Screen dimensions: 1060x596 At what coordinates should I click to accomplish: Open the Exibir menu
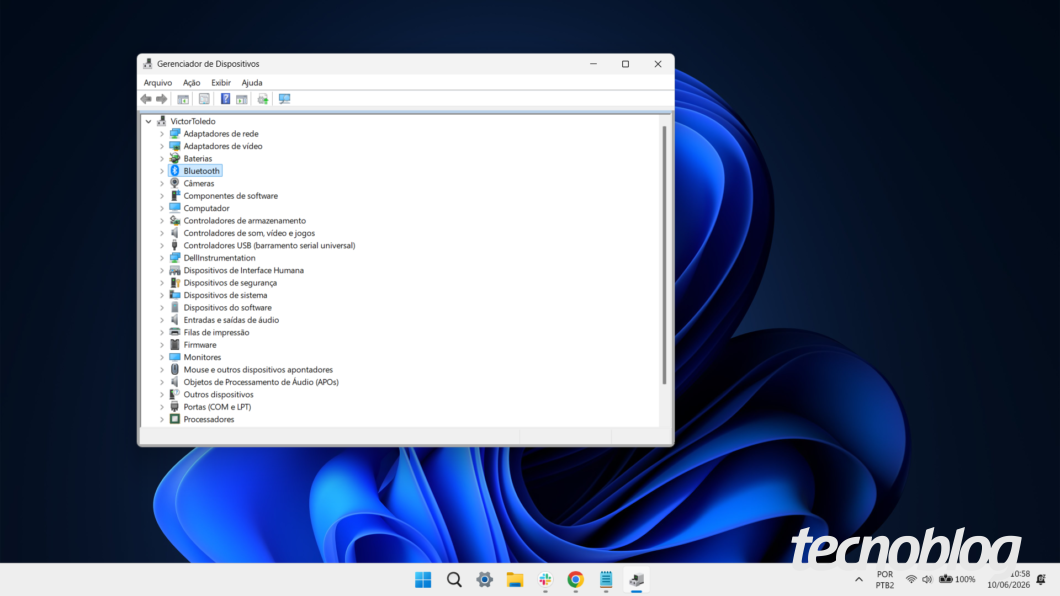pyautogui.click(x=221, y=82)
